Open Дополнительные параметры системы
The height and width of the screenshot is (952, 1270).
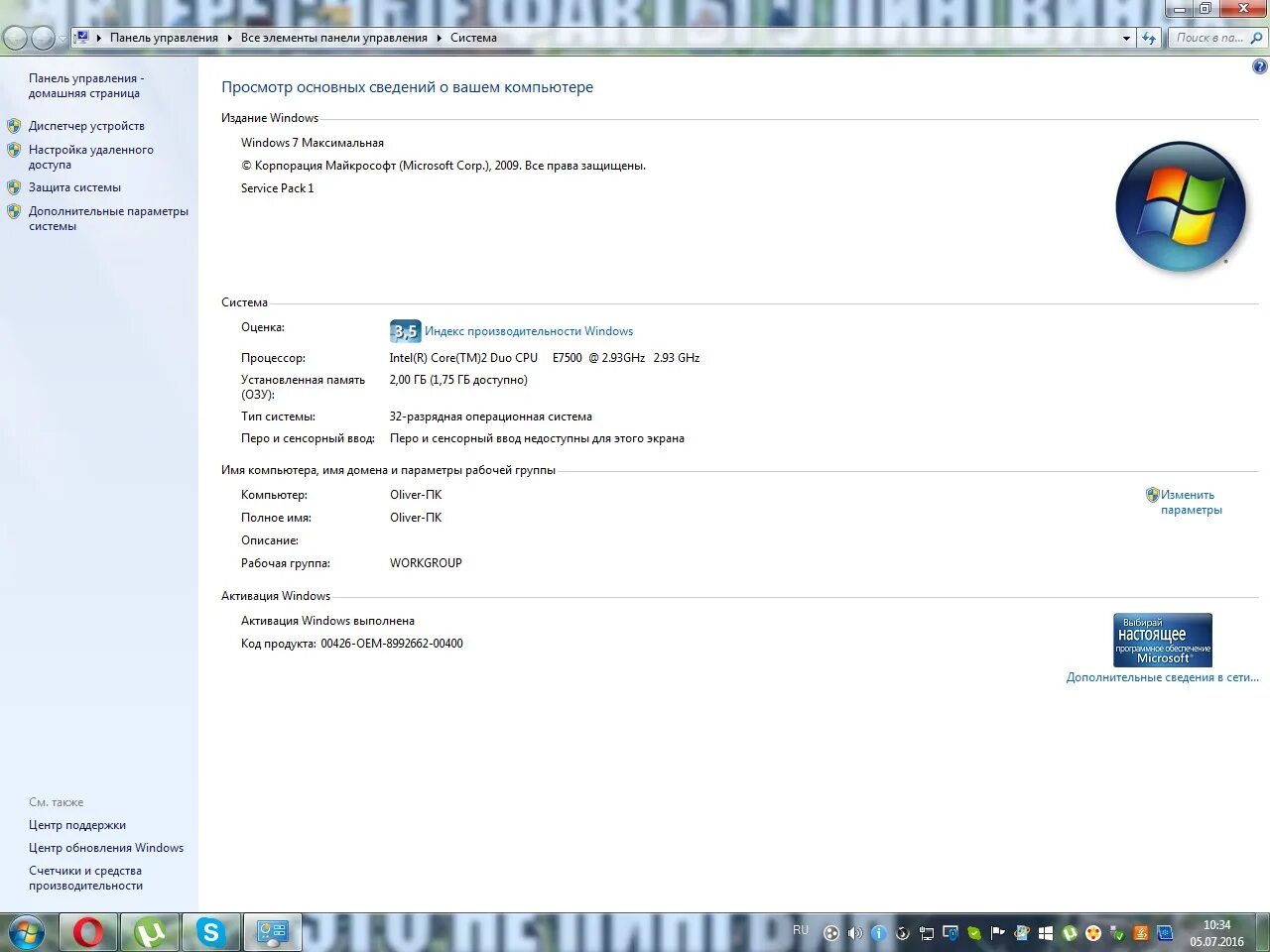click(x=108, y=218)
